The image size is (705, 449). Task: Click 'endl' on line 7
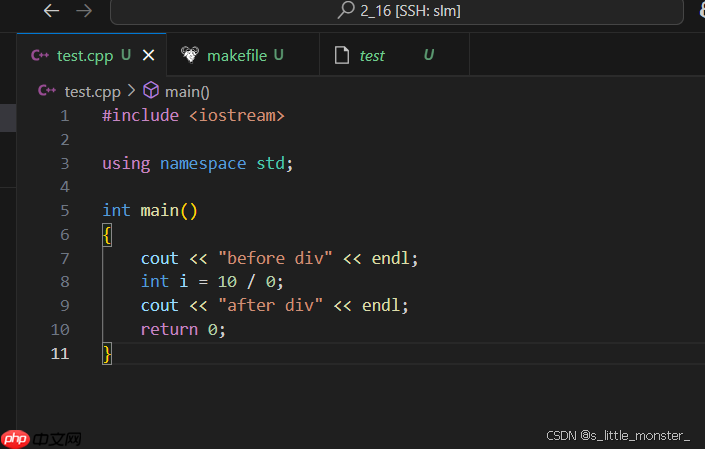[391, 258]
